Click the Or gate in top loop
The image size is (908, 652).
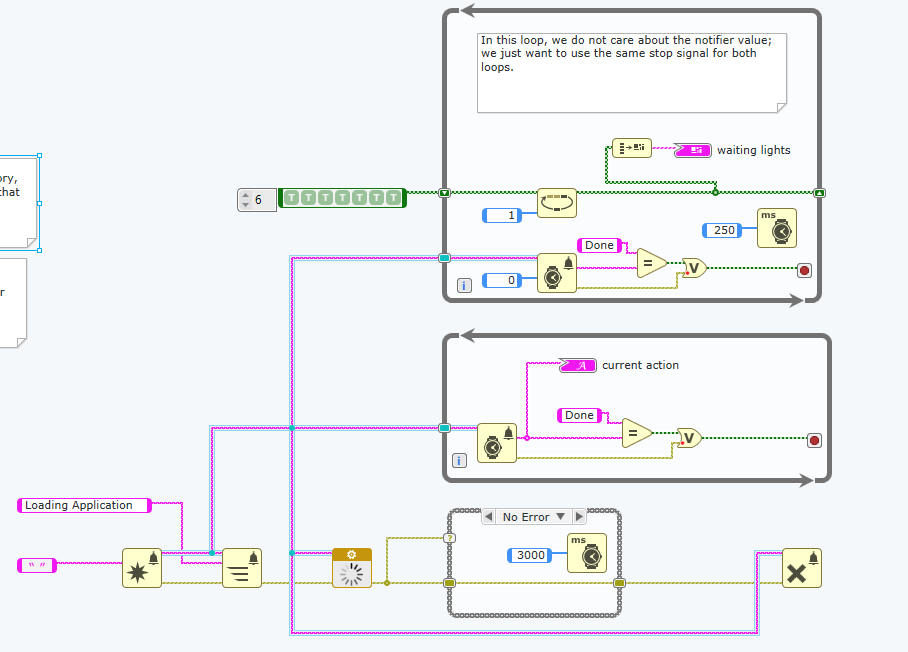coord(694,268)
